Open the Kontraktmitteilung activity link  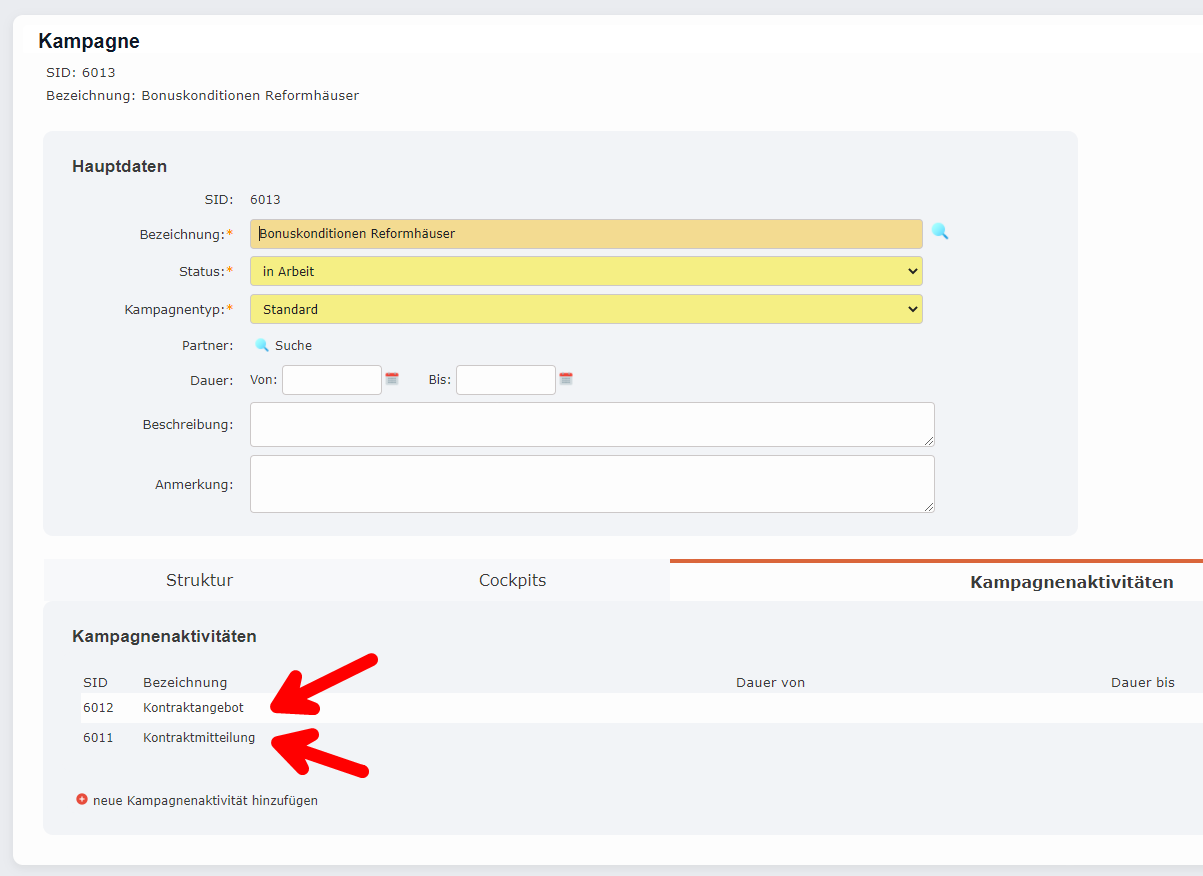200,737
